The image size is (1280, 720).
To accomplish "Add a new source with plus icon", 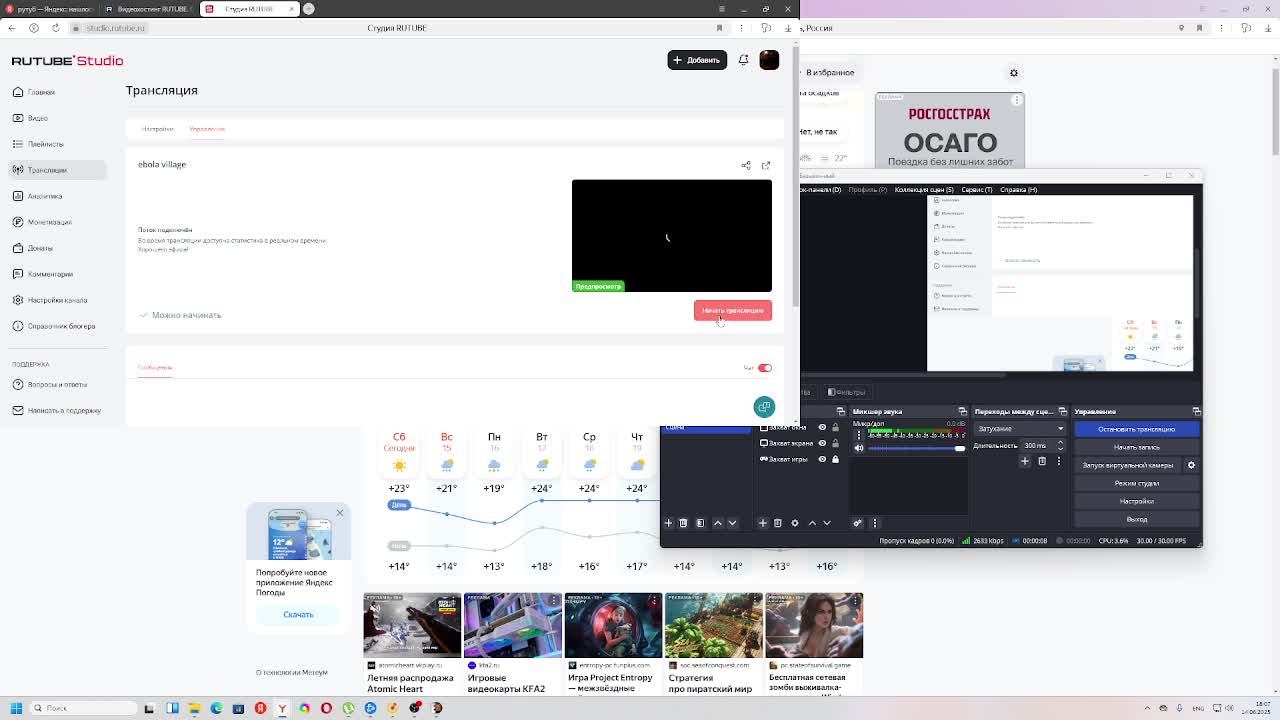I will (763, 523).
